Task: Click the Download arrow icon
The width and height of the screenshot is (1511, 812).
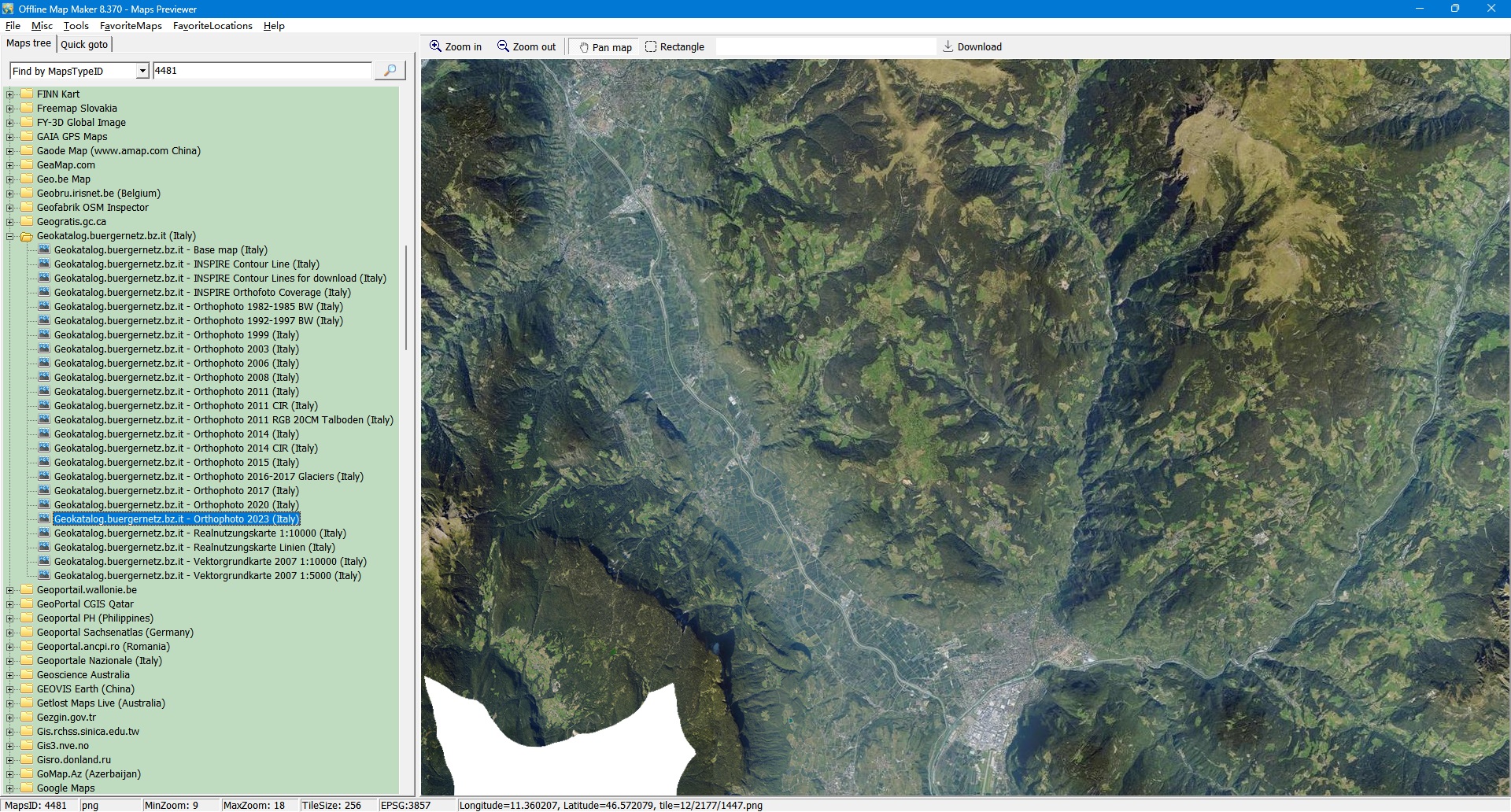Action: (x=948, y=46)
